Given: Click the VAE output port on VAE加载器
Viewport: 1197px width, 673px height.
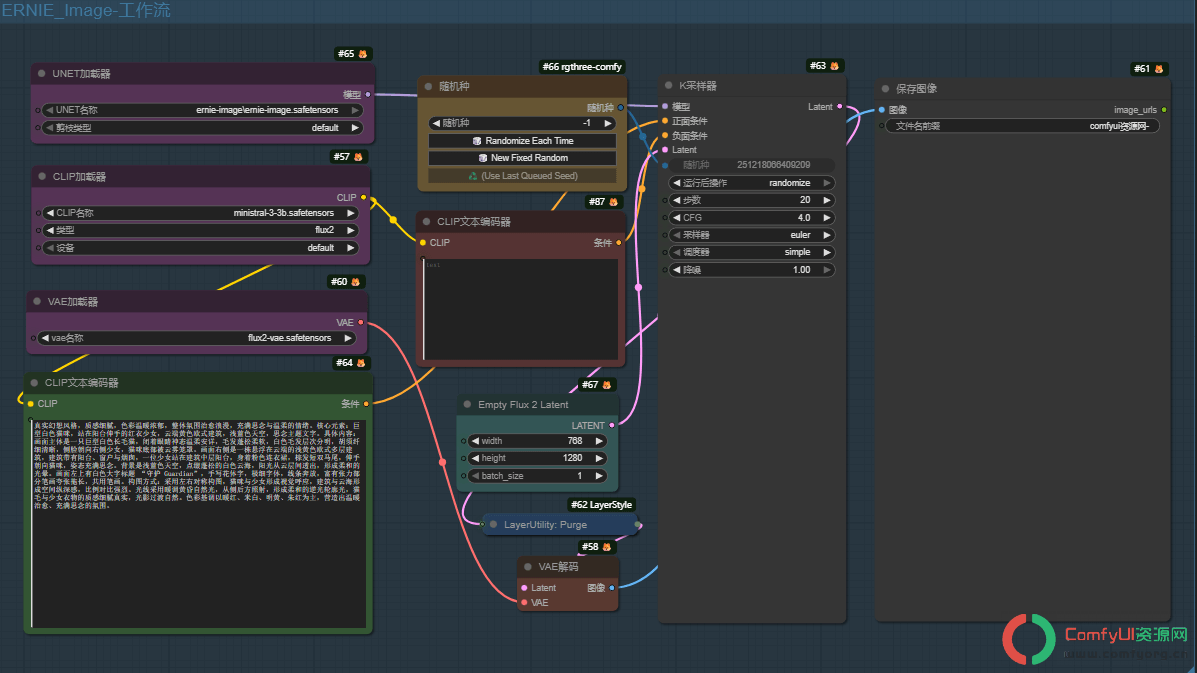Looking at the screenshot, I should [x=361, y=323].
